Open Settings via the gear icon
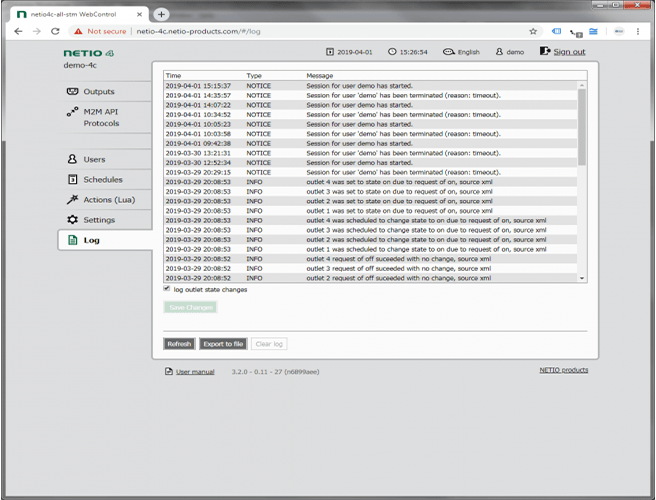 pos(72,220)
